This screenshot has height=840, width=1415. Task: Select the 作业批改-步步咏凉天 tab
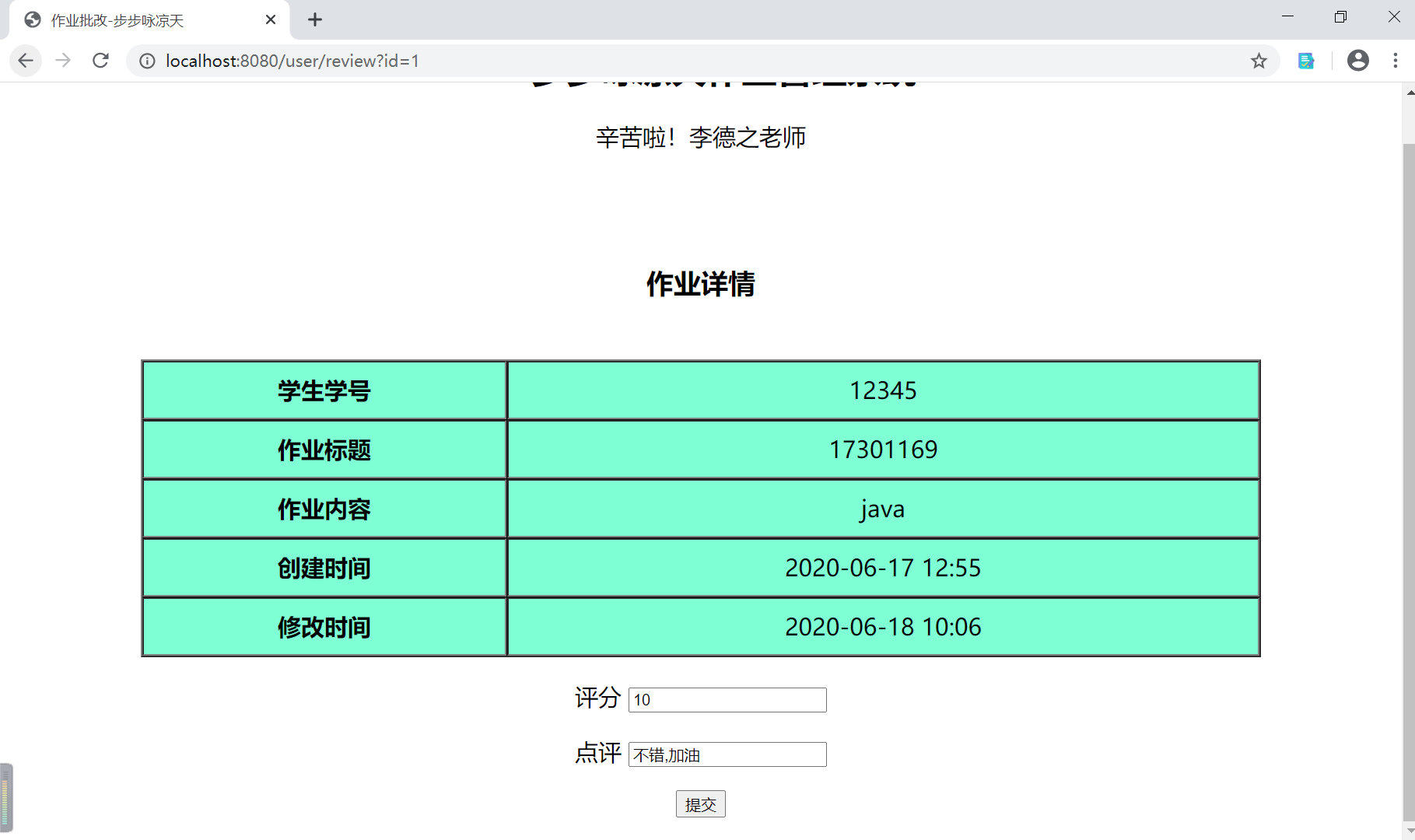149,19
